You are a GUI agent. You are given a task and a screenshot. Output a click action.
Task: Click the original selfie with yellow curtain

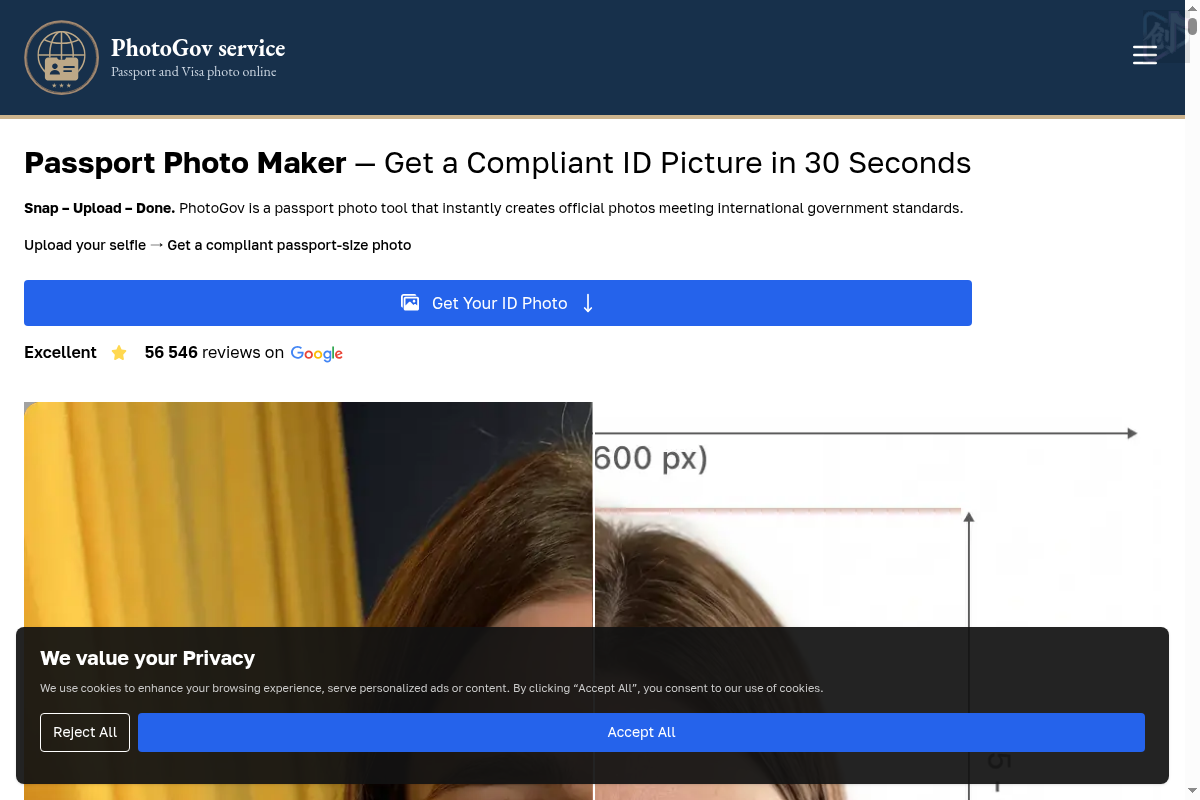[300, 520]
